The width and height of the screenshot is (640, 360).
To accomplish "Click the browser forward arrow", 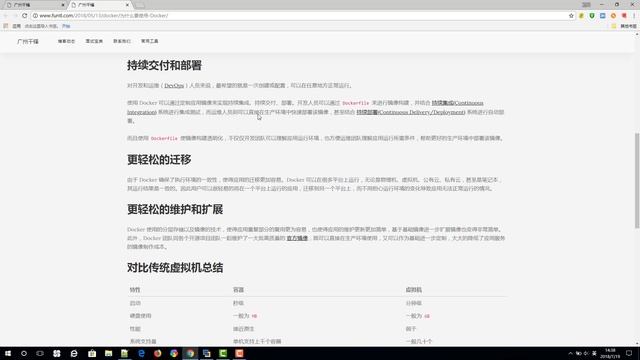I will coord(15,16).
